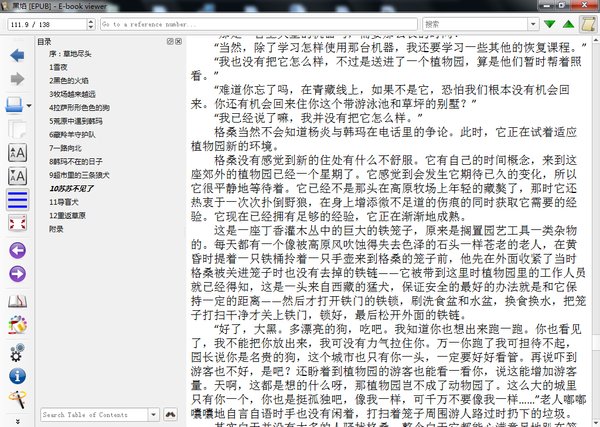Toggle paged mode with scroll icon
600x427 pixels.
click(x=589, y=24)
